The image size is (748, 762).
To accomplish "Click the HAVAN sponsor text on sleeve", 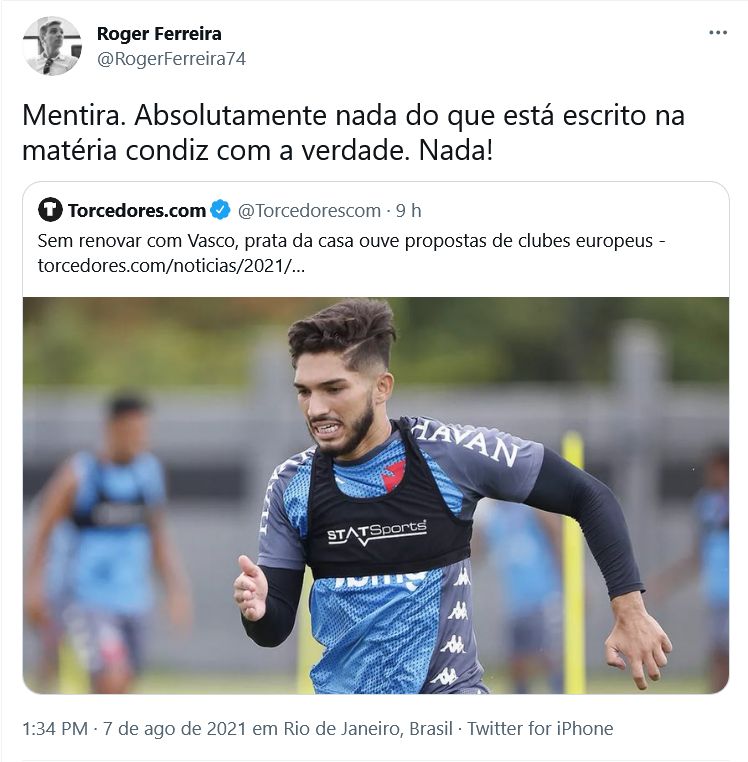I will click(467, 440).
